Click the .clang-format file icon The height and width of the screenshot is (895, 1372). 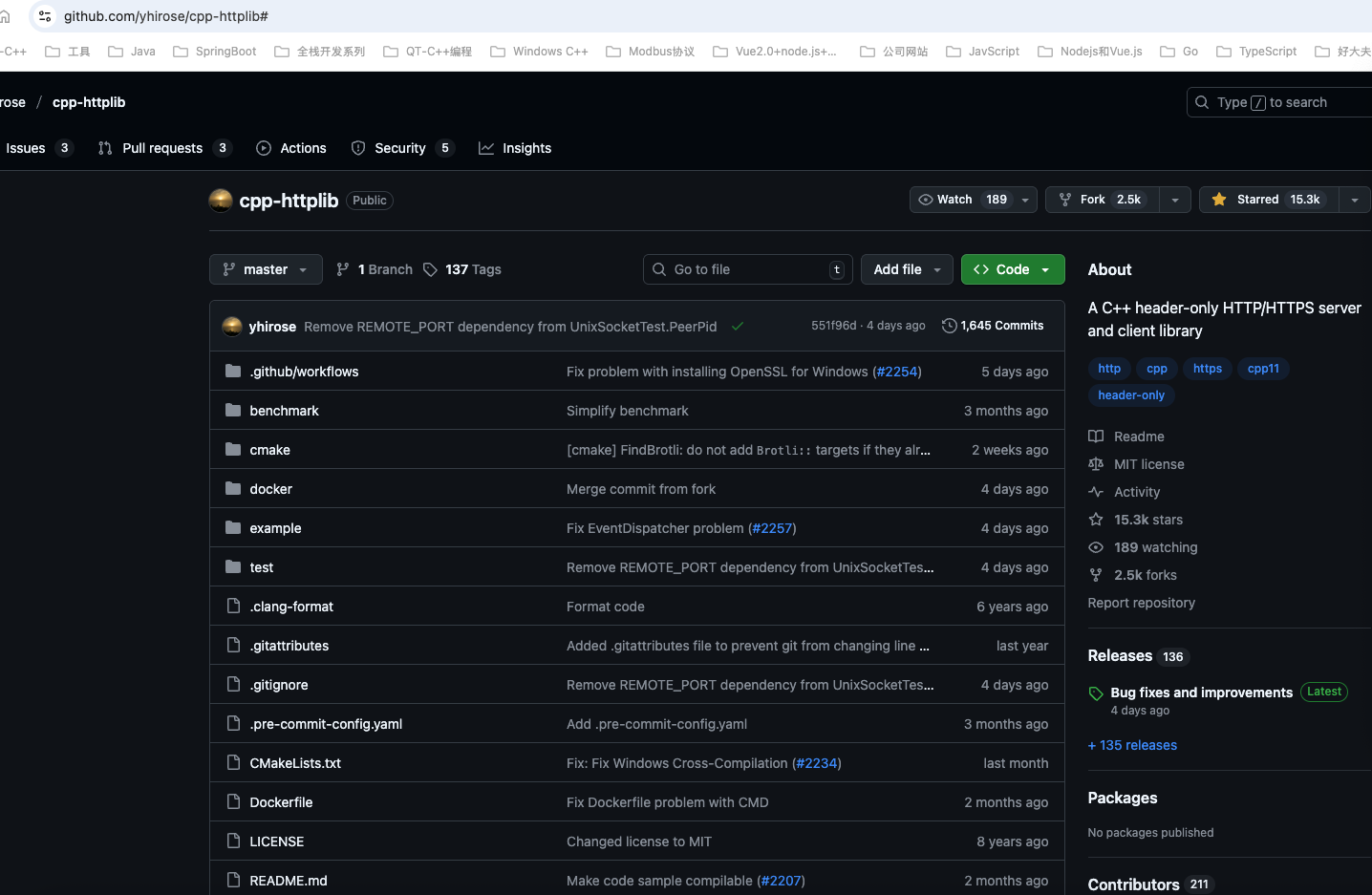[233, 606]
